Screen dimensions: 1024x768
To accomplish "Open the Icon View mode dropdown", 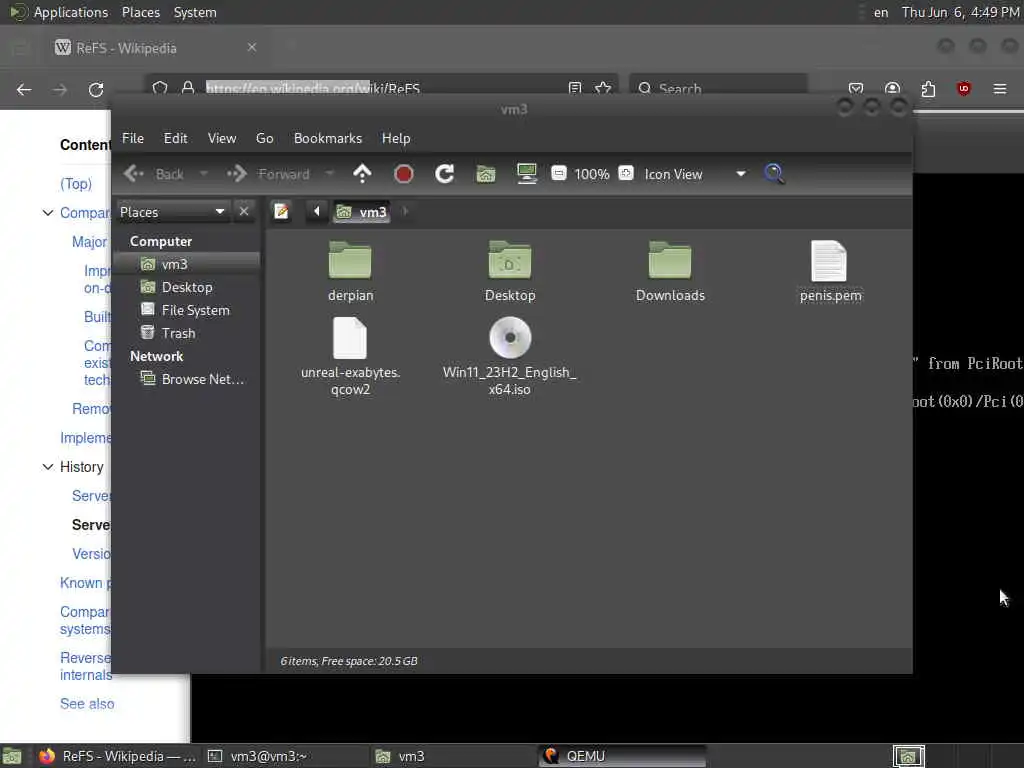I will (695, 174).
